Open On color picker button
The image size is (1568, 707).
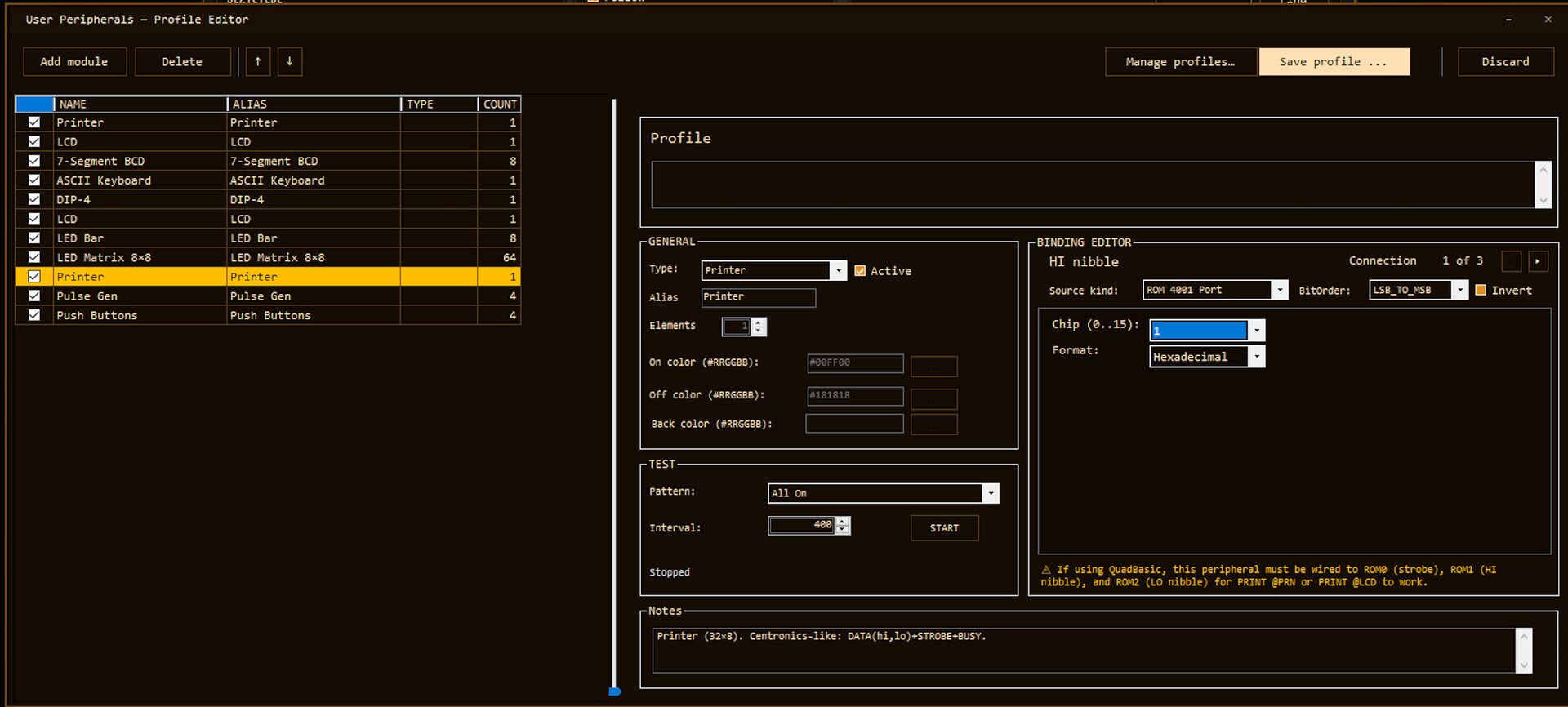click(x=934, y=366)
